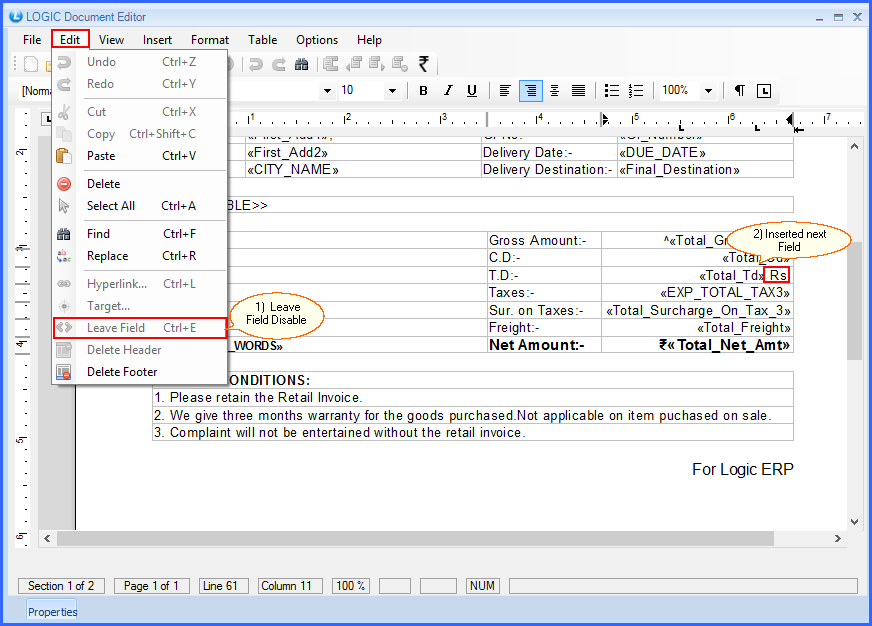Screen dimensions: 872x626
Task: Choose Undo from the Edit menu
Action: click(140, 62)
